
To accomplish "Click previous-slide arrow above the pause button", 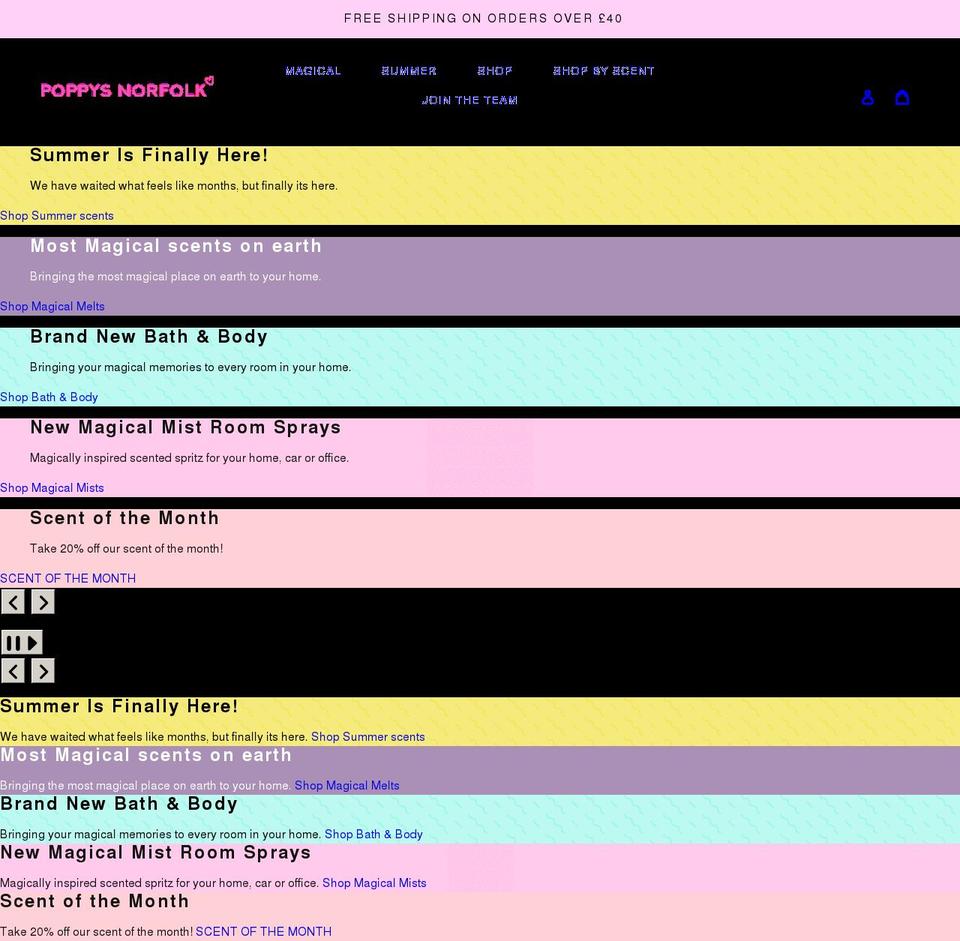I will (13, 602).
